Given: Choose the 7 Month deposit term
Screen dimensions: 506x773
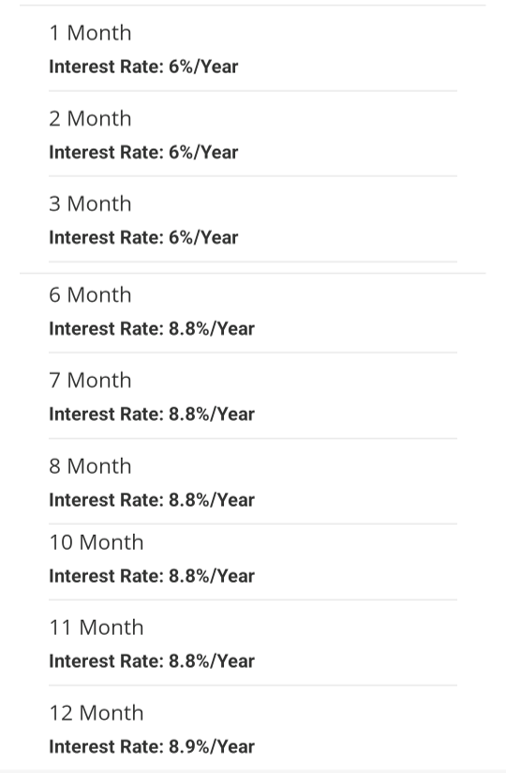Looking at the screenshot, I should pos(253,396).
